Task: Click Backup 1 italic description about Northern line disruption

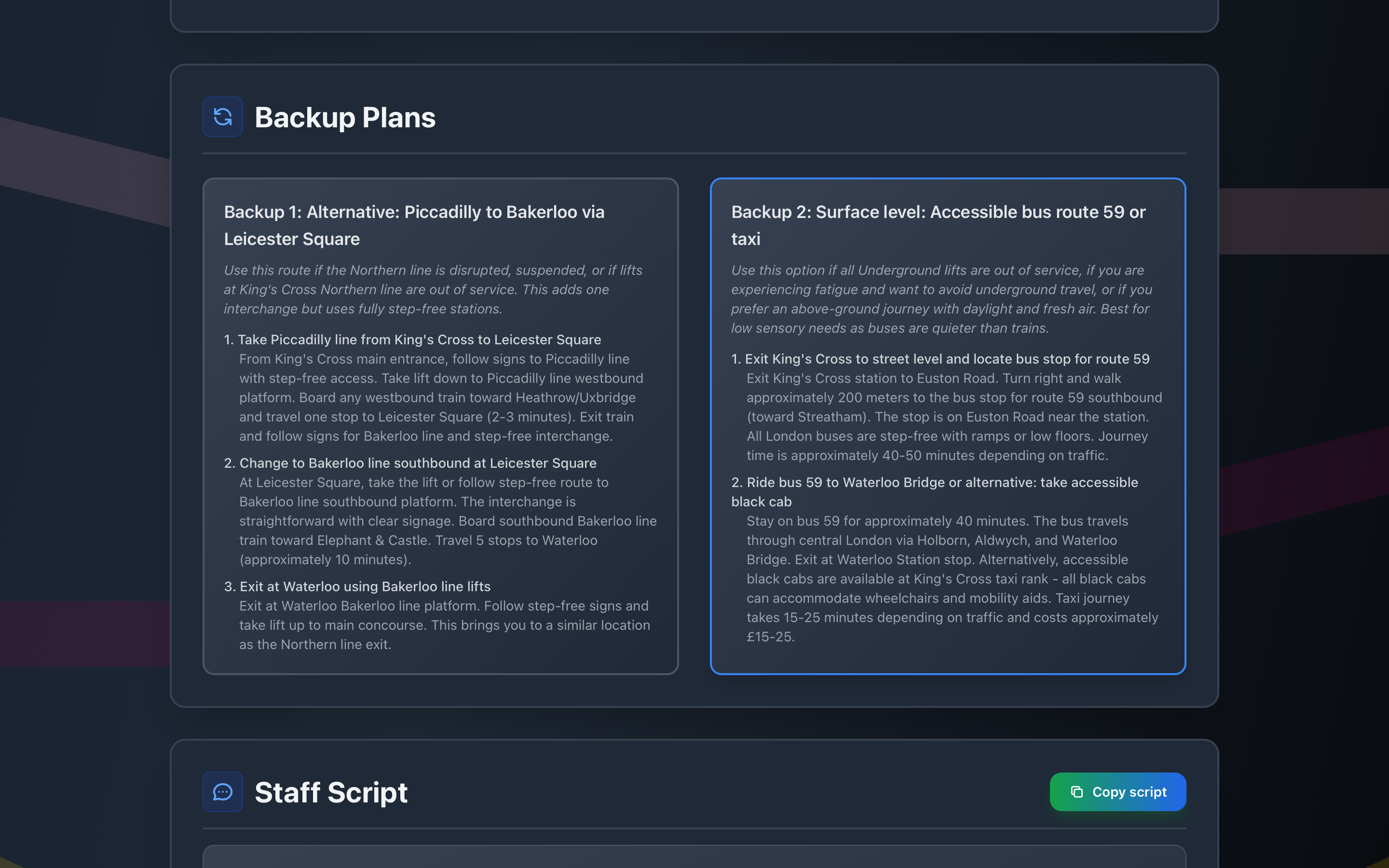Action: (x=433, y=289)
